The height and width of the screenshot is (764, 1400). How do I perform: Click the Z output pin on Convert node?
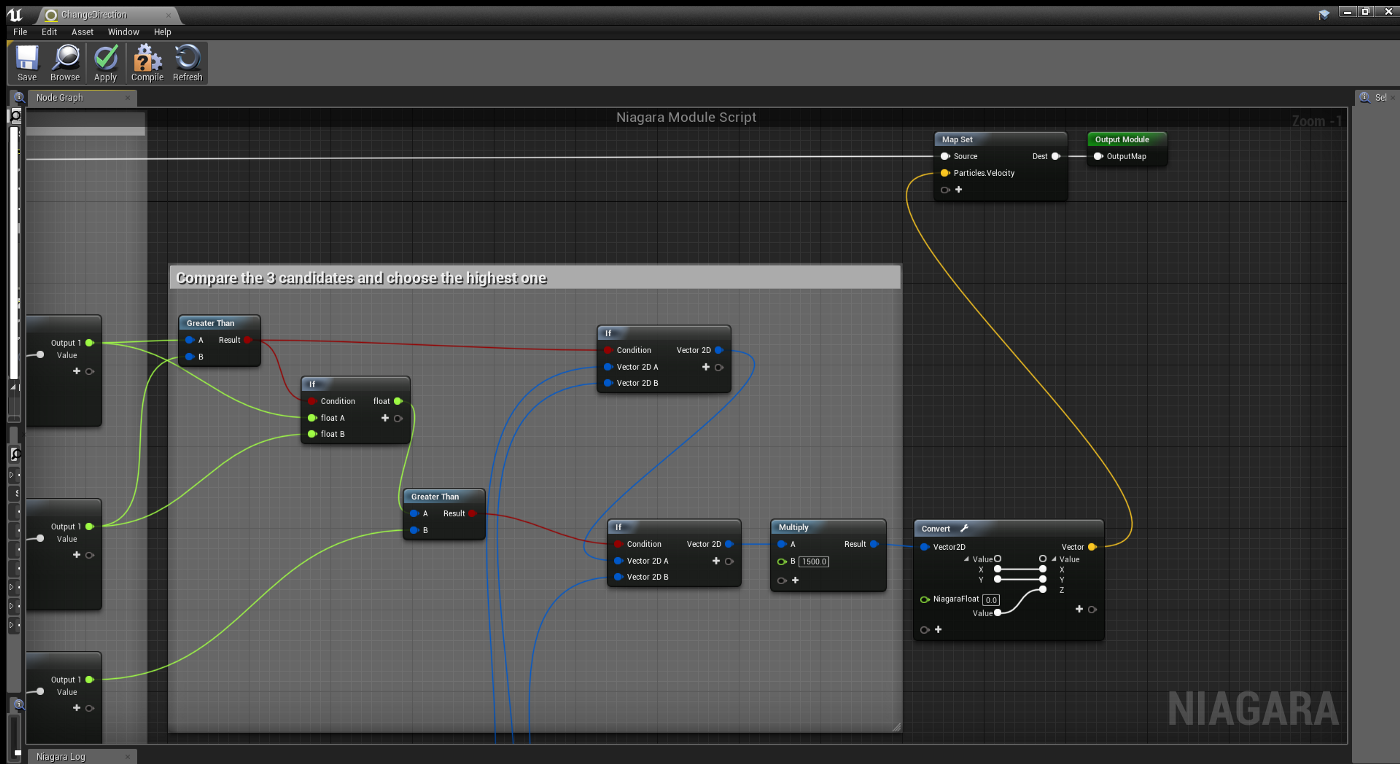coord(1043,590)
